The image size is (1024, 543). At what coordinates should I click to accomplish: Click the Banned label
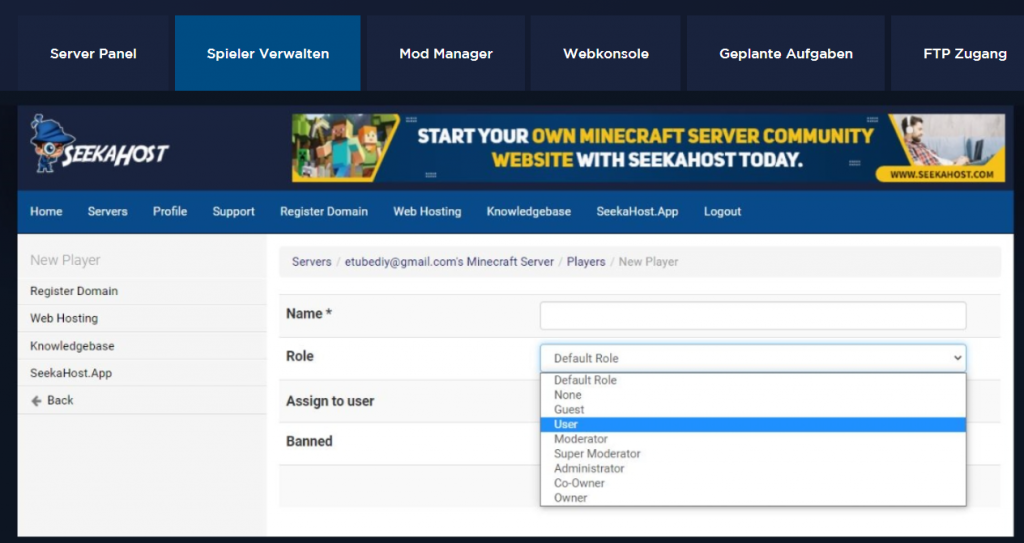click(x=310, y=441)
